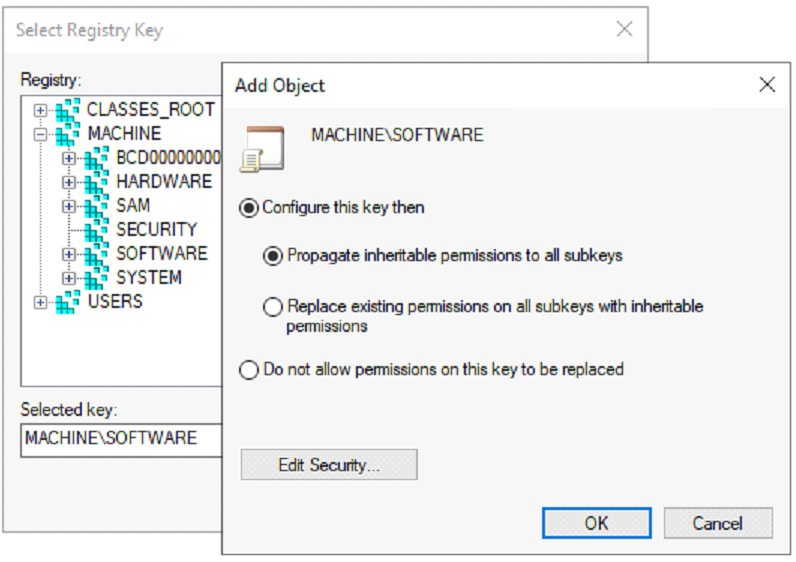
Task: Click the SECURITY key icon
Action: tap(97, 230)
